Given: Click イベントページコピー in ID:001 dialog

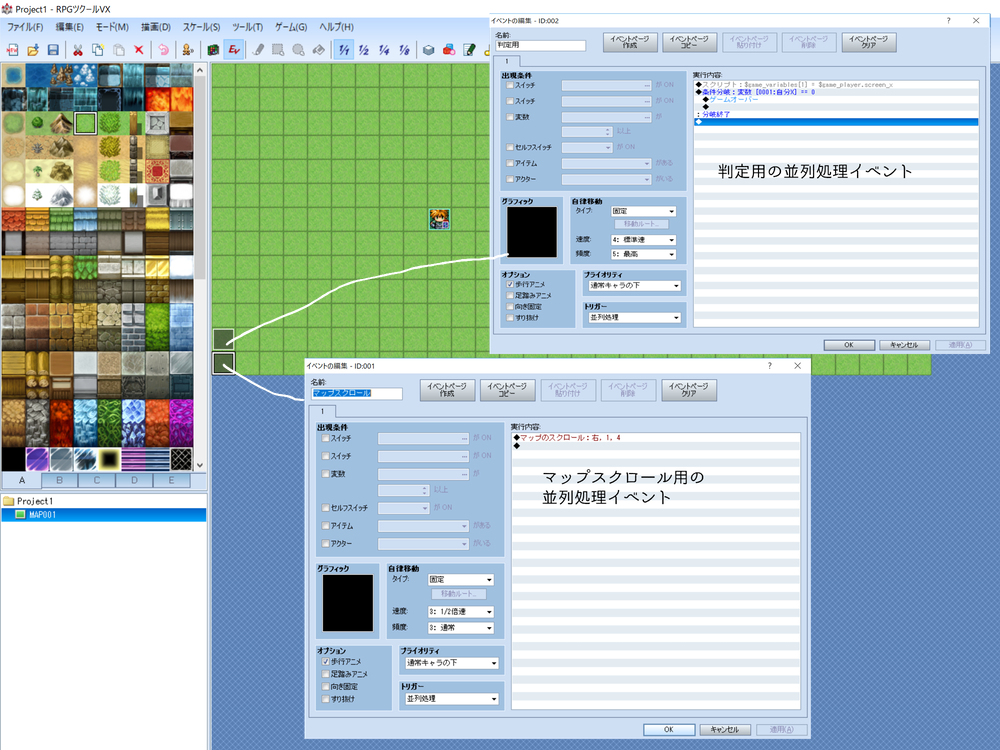Looking at the screenshot, I should (x=507, y=390).
